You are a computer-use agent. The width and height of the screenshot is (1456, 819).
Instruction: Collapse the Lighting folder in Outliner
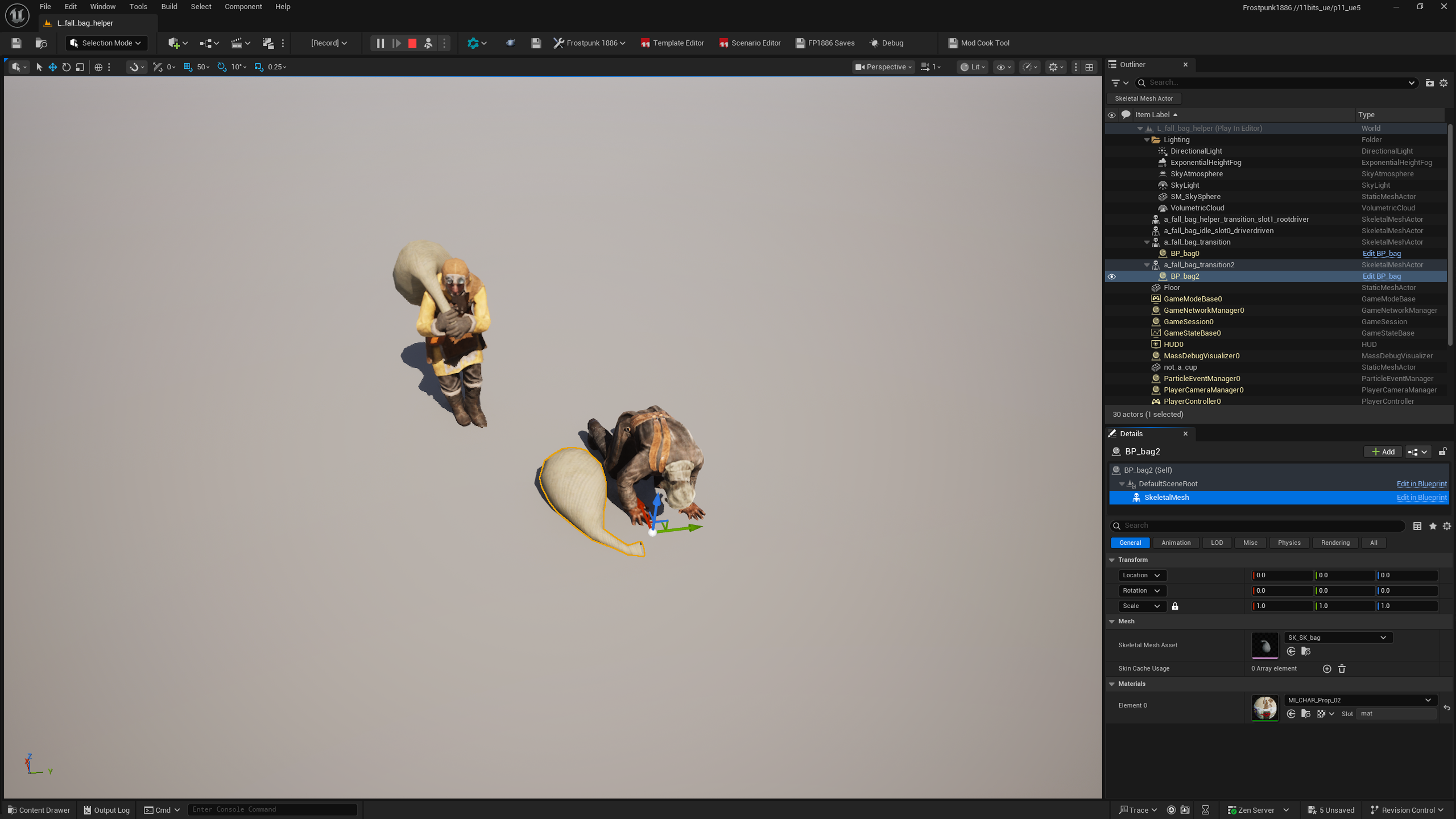[x=1147, y=140]
